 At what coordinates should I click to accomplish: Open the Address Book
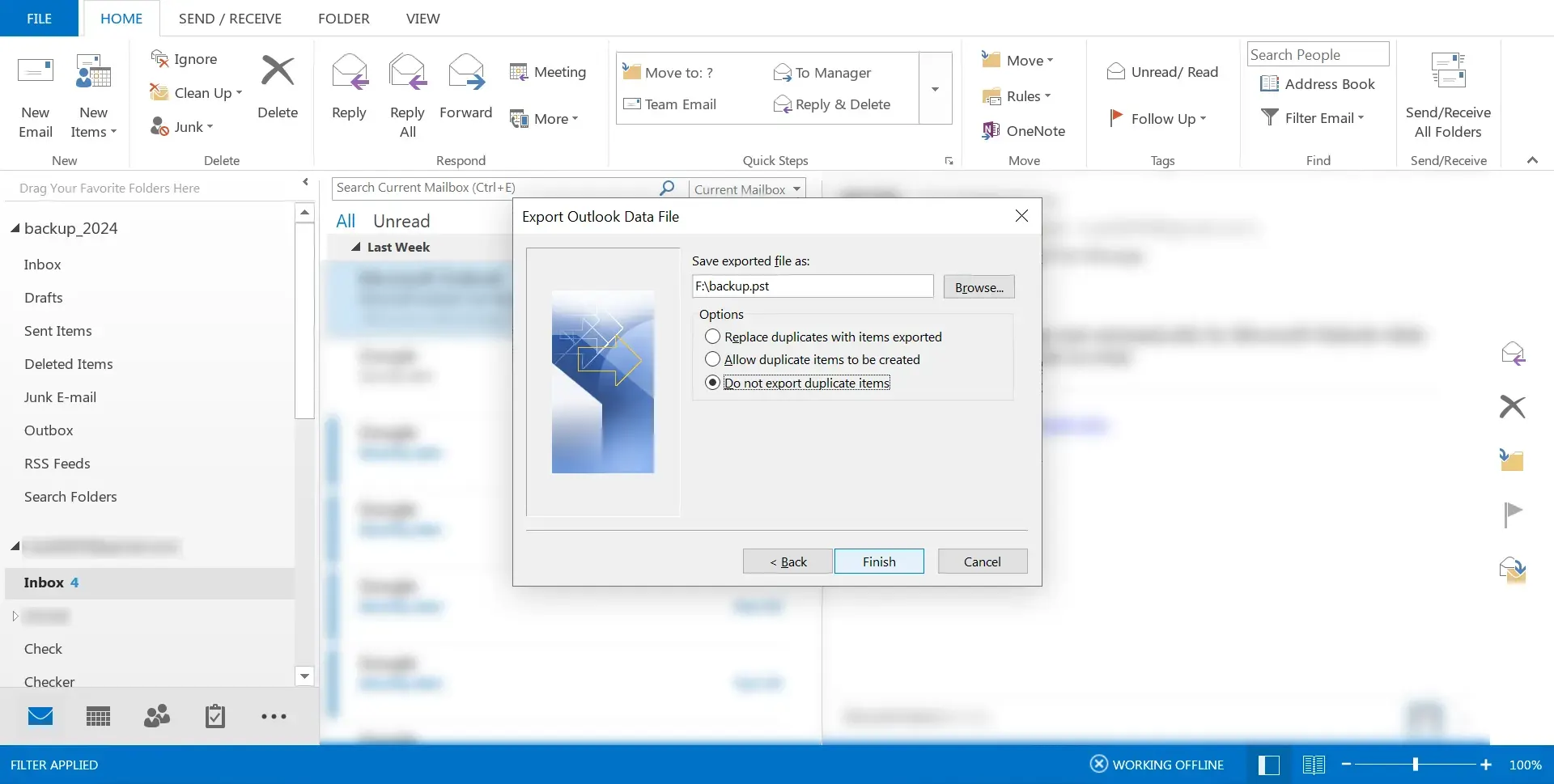[1318, 84]
